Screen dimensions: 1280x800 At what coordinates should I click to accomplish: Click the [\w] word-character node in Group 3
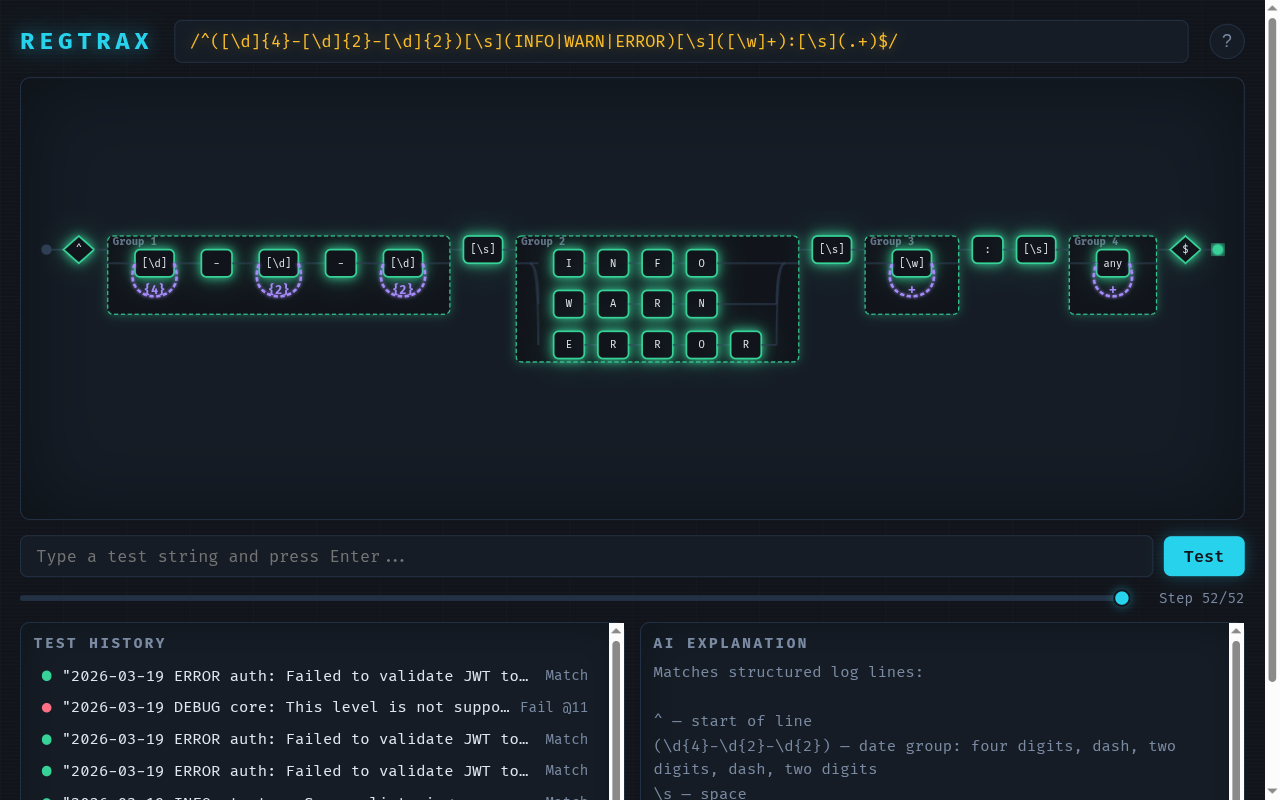click(911, 263)
